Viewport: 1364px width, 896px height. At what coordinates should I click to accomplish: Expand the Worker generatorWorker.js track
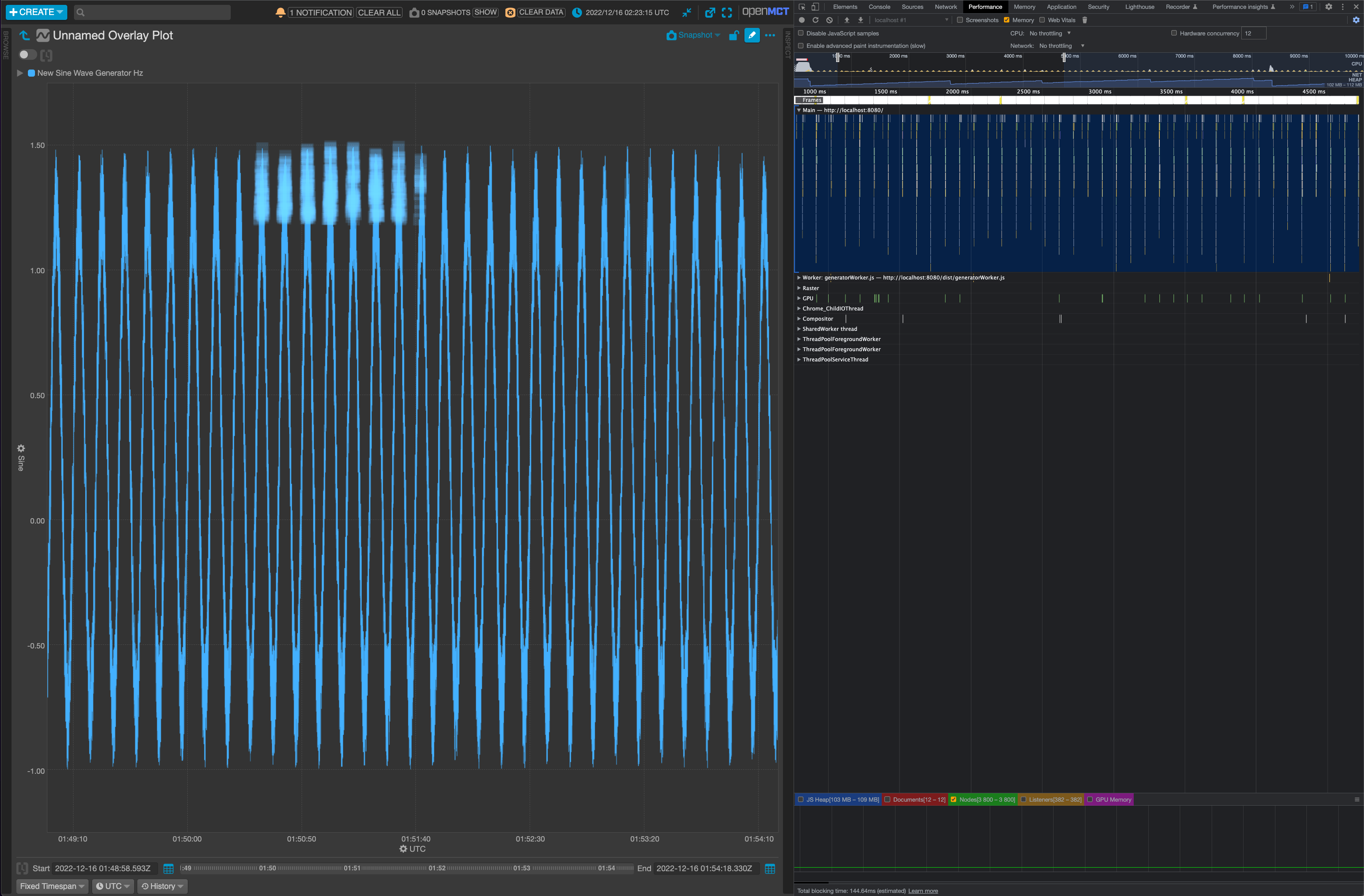[799, 277]
